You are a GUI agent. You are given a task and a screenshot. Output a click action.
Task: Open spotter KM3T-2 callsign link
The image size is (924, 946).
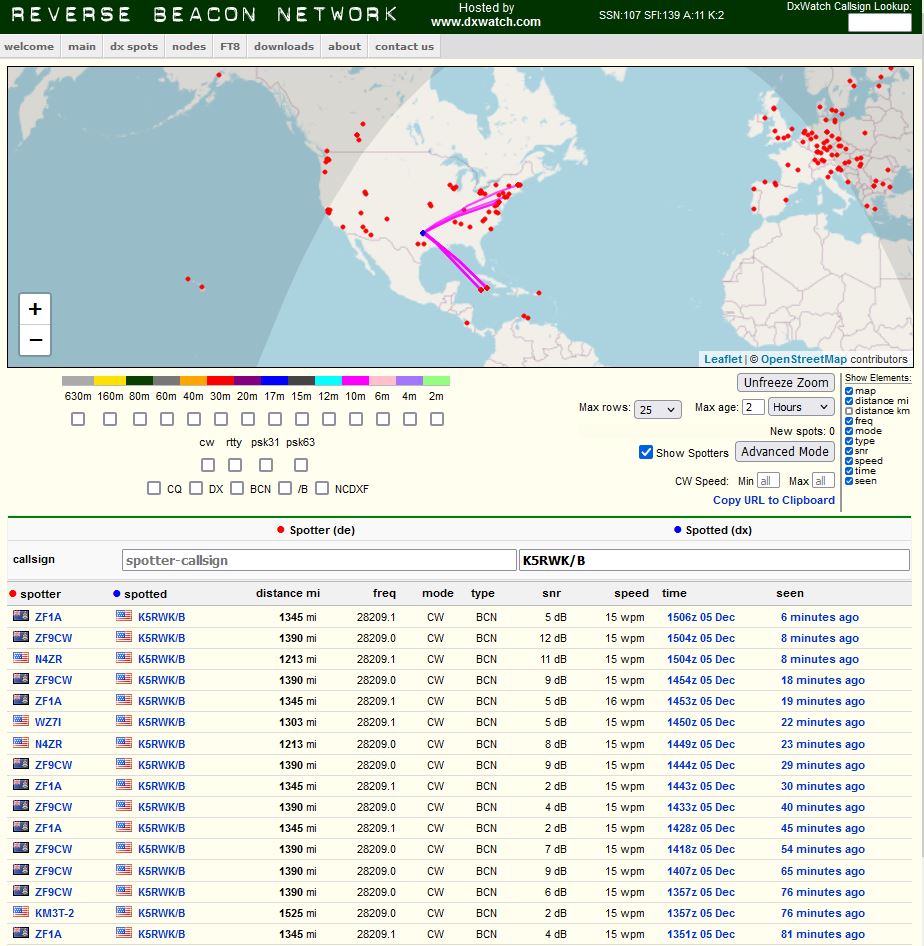coord(54,913)
